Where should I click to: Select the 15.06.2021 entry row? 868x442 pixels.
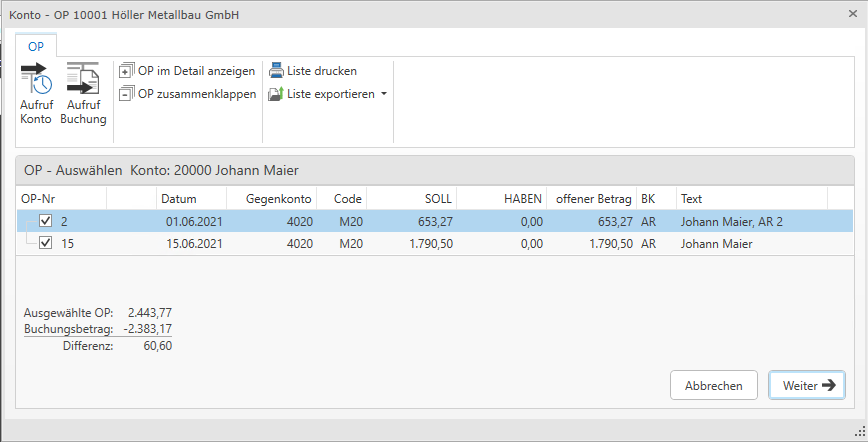pyautogui.click(x=192, y=243)
